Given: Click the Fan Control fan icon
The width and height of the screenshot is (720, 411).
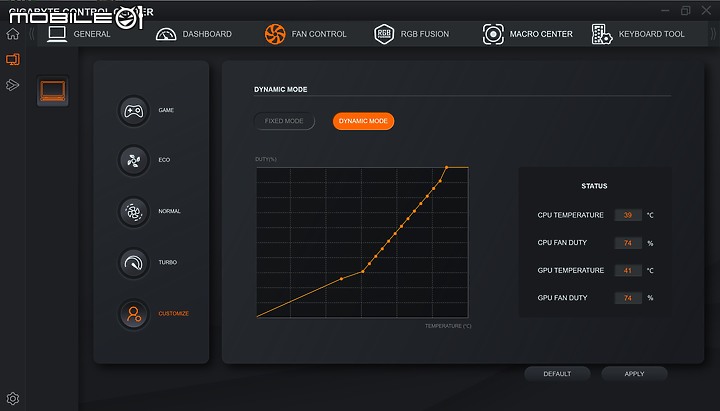Looking at the screenshot, I should click(x=275, y=34).
